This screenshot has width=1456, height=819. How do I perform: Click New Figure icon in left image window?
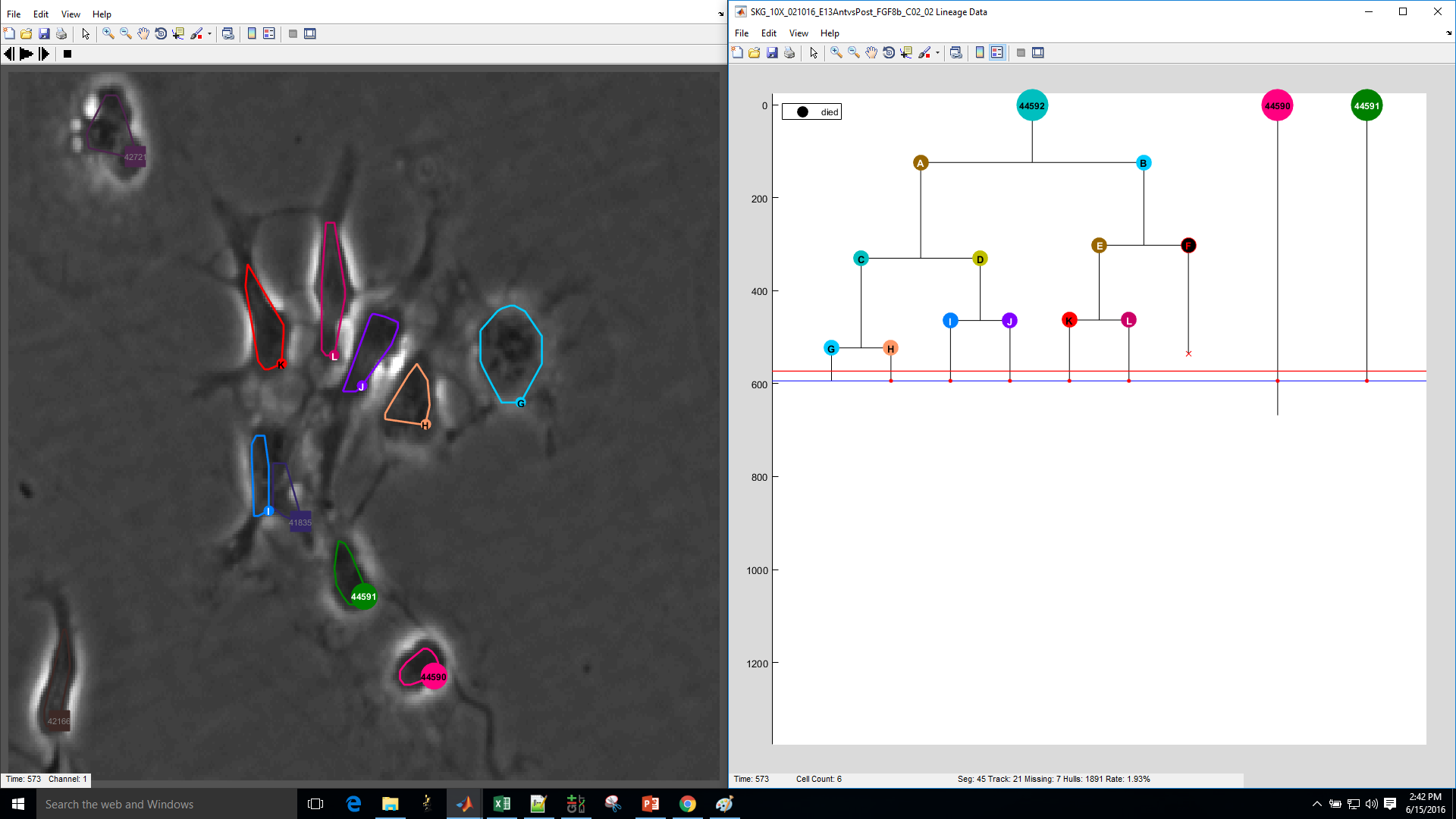click(9, 33)
